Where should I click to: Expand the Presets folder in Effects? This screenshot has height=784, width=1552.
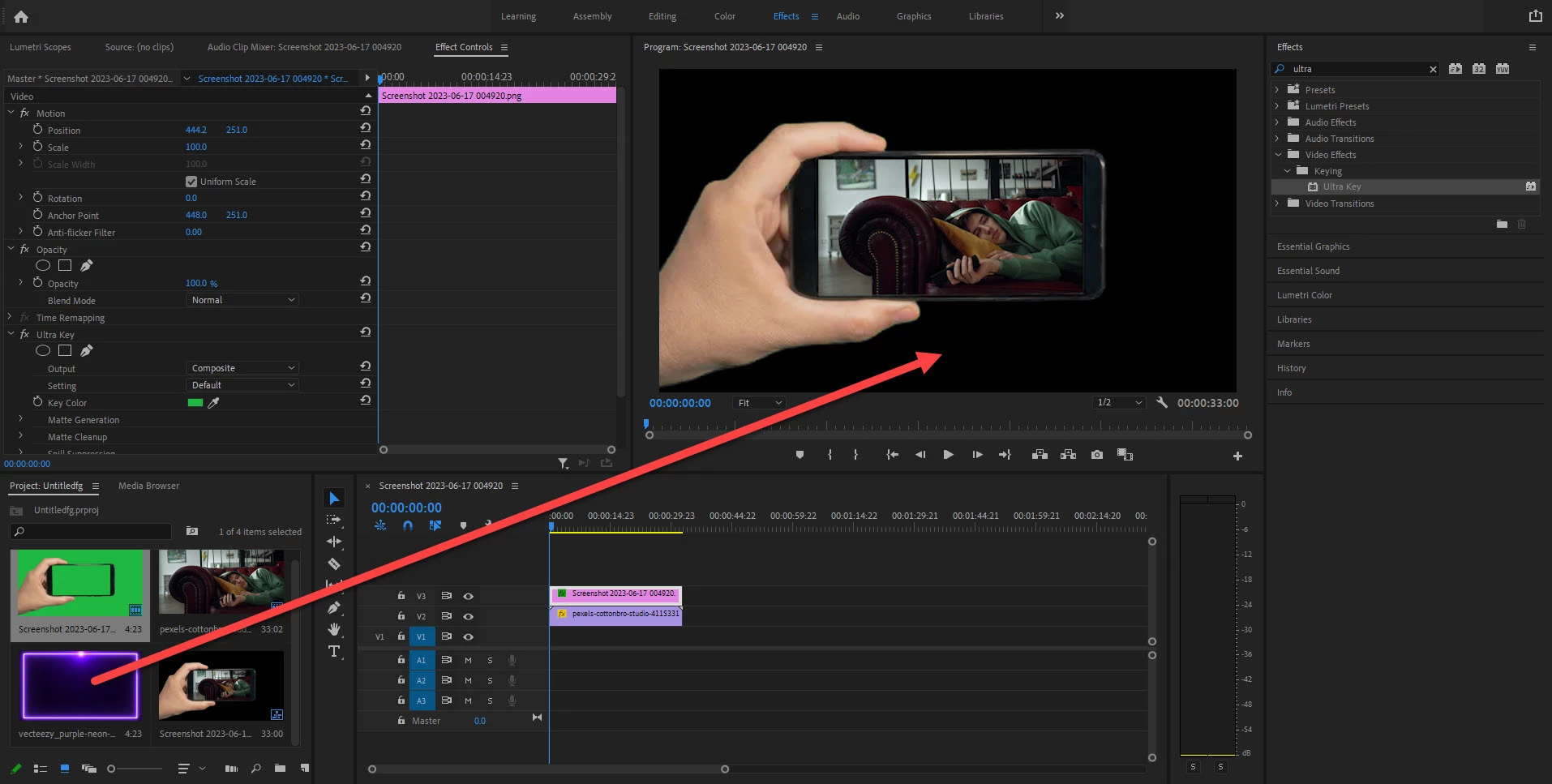click(x=1277, y=89)
